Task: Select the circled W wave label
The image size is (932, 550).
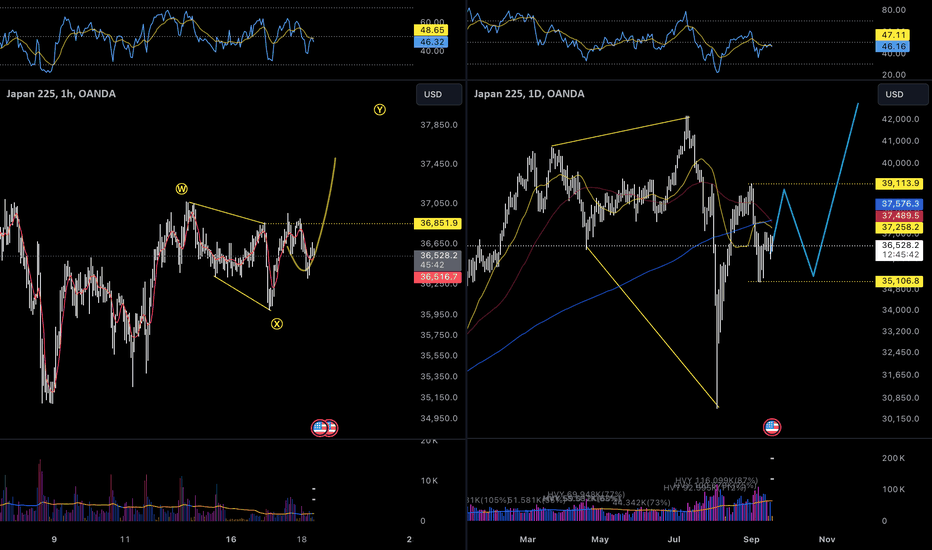Action: [181, 189]
